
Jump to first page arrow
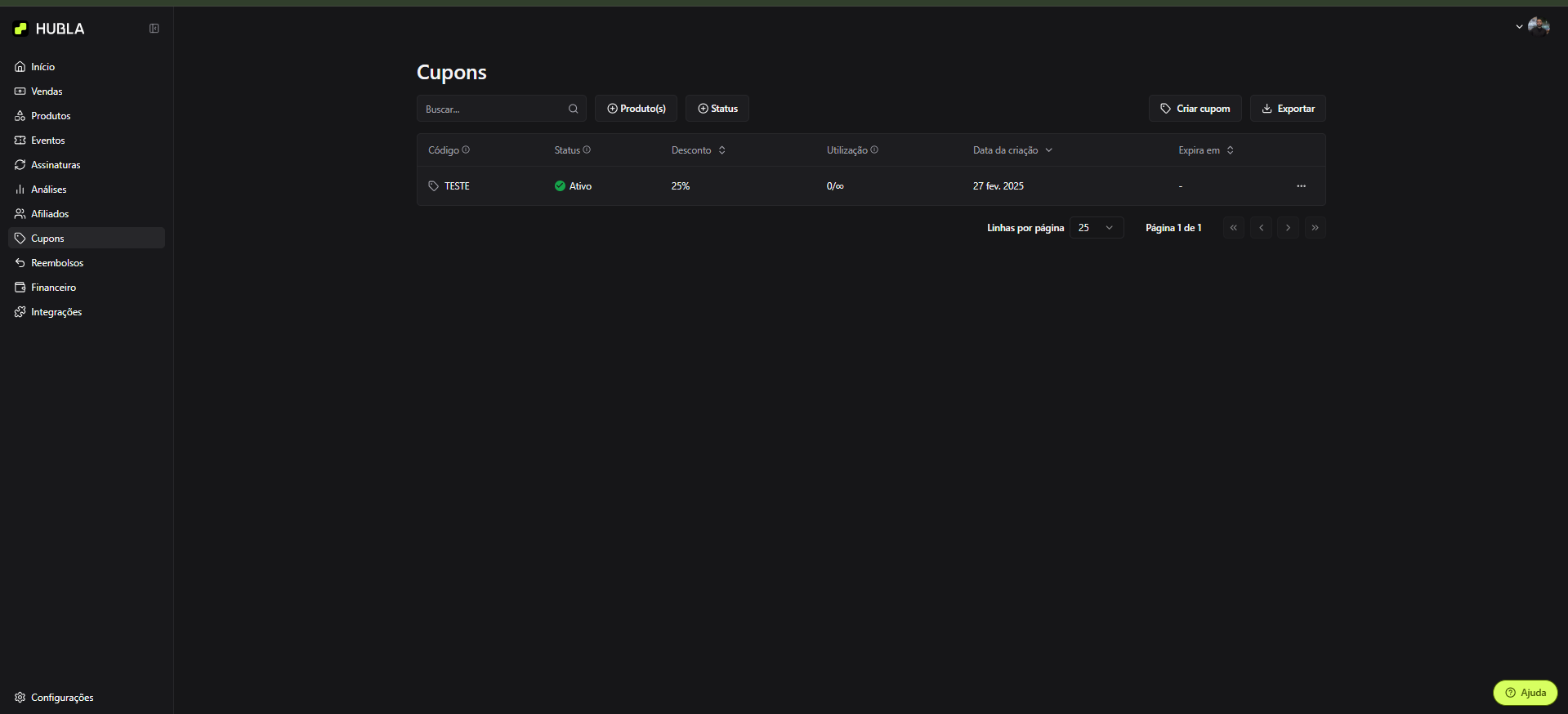(x=1233, y=228)
